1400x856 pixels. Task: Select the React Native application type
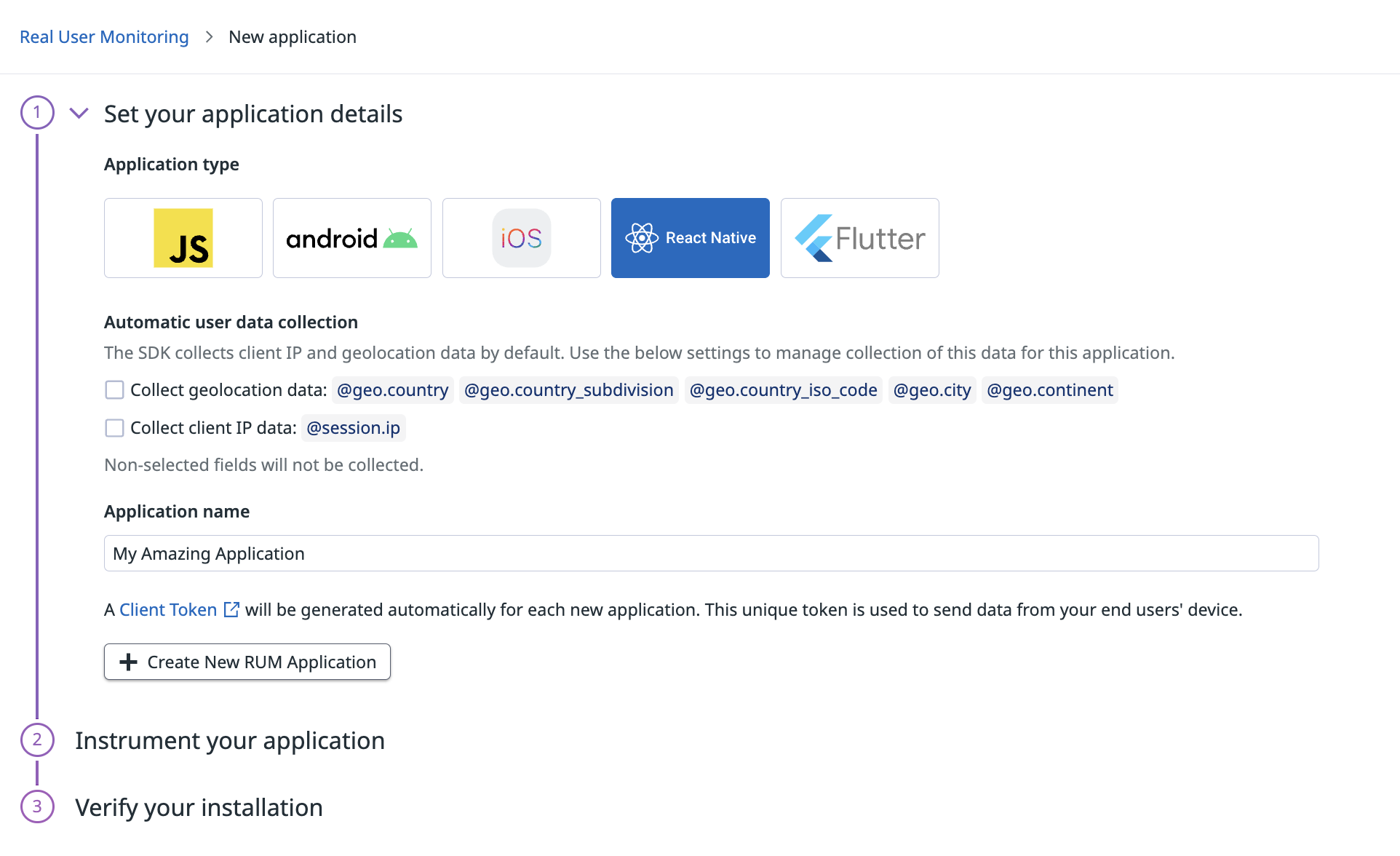[691, 238]
